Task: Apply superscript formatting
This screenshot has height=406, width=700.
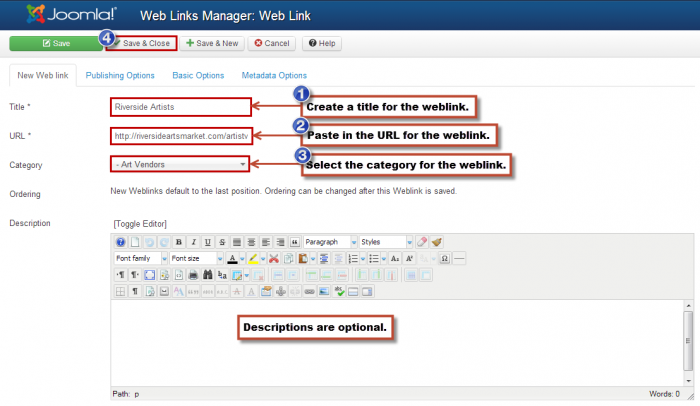Action: coord(409,258)
